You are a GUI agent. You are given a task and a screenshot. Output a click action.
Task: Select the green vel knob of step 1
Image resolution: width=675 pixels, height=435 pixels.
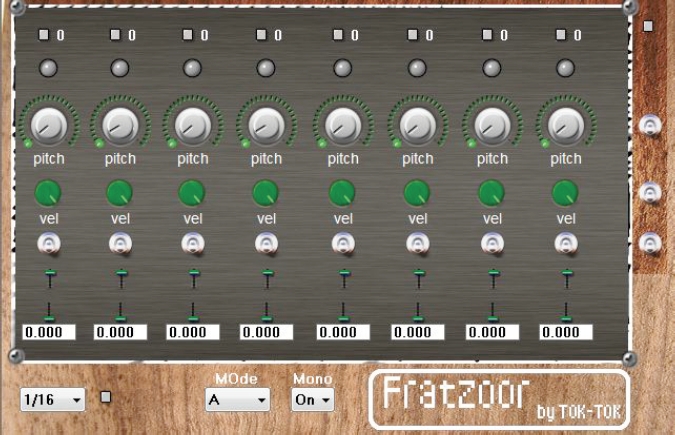point(48,193)
